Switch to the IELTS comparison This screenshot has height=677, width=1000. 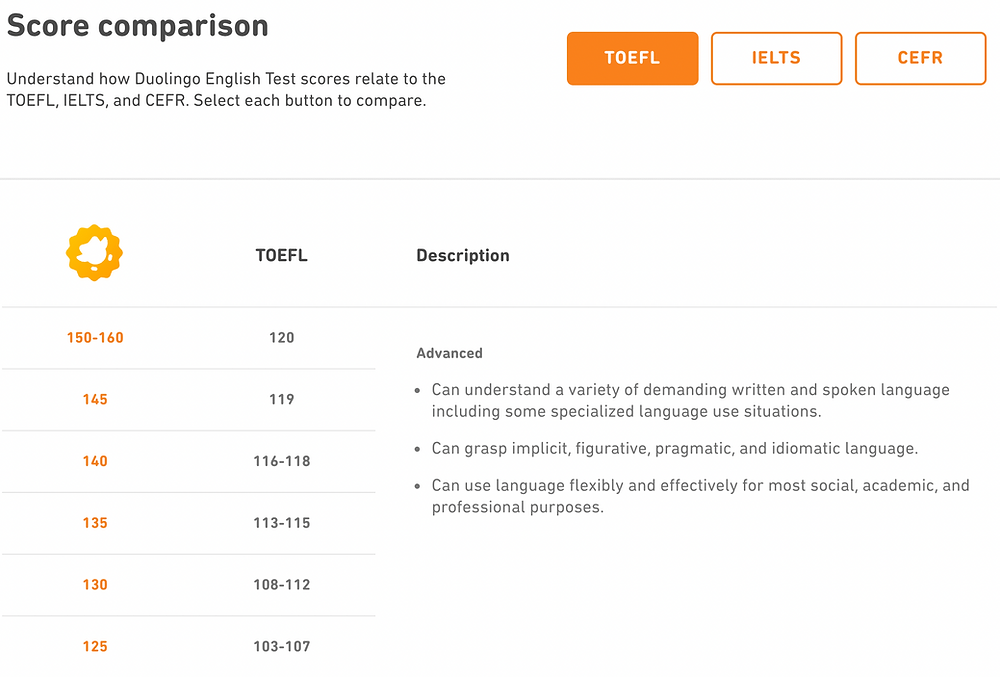[776, 58]
